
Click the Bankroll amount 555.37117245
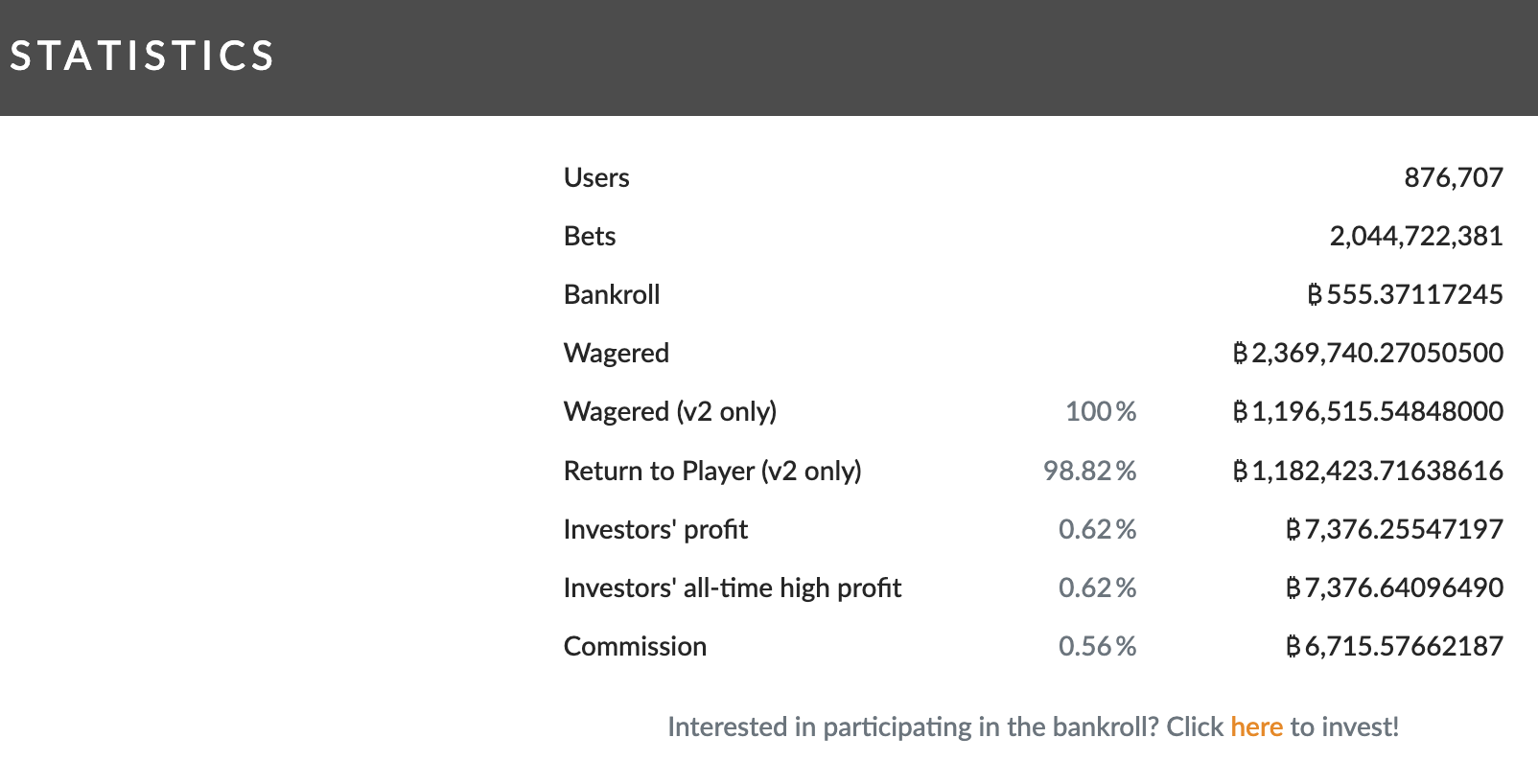tap(1415, 294)
